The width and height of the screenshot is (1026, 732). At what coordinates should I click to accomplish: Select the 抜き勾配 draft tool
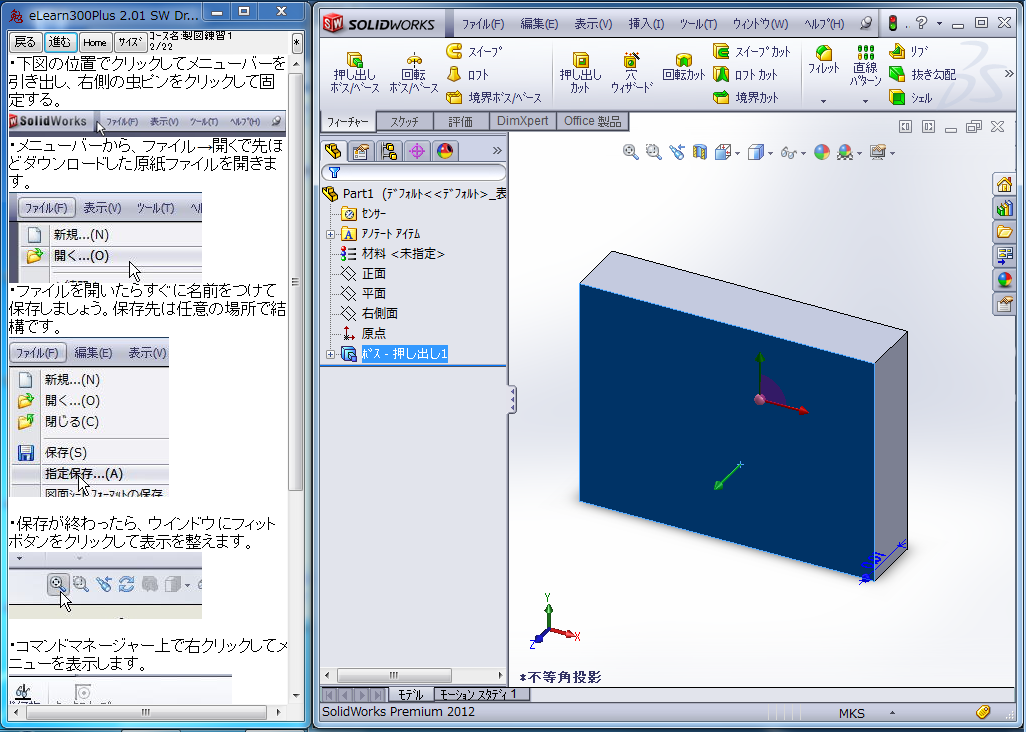pyautogui.click(x=923, y=75)
